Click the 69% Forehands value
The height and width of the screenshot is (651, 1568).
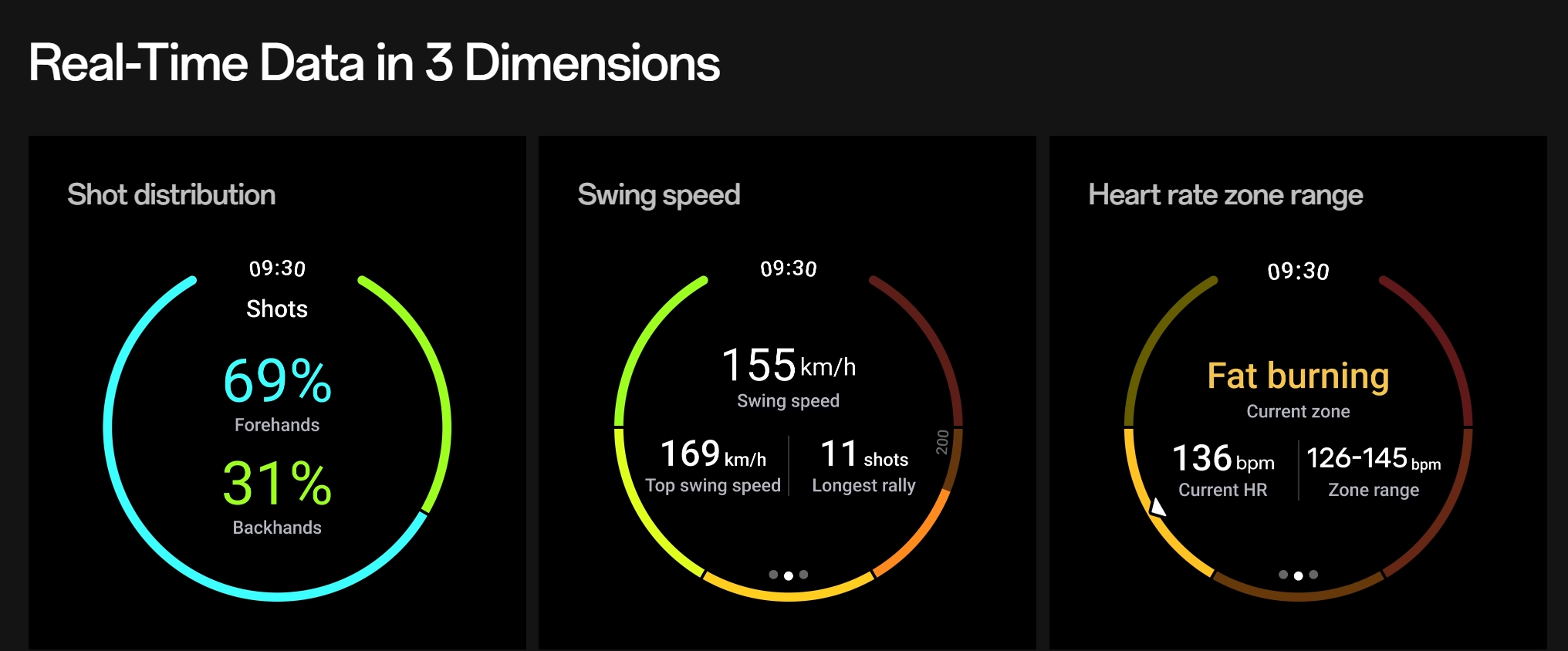click(277, 380)
